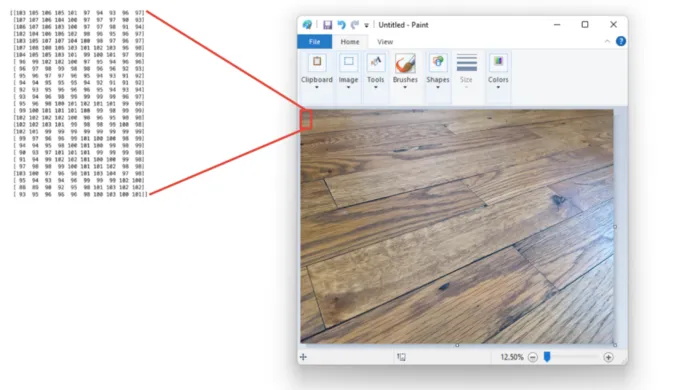Collapse the ribbon with the chevron

607,41
